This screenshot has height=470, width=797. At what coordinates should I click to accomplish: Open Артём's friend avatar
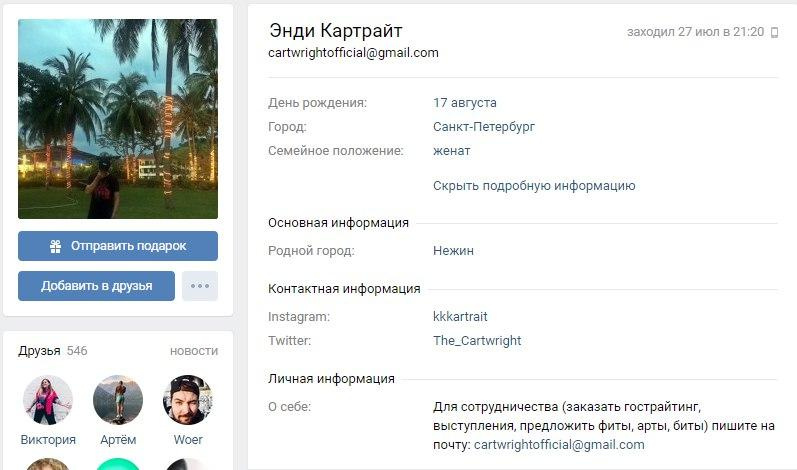[x=118, y=400]
